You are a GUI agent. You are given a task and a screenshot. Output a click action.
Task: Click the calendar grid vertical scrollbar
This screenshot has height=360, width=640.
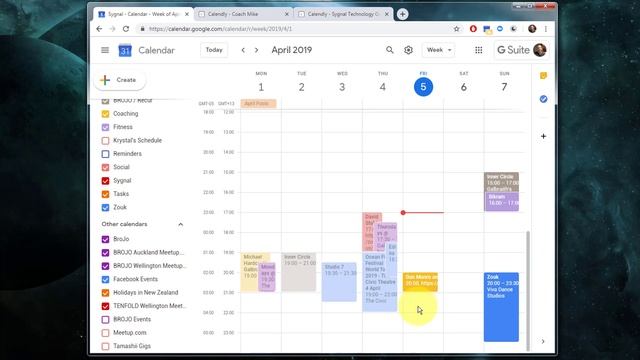[528, 290]
